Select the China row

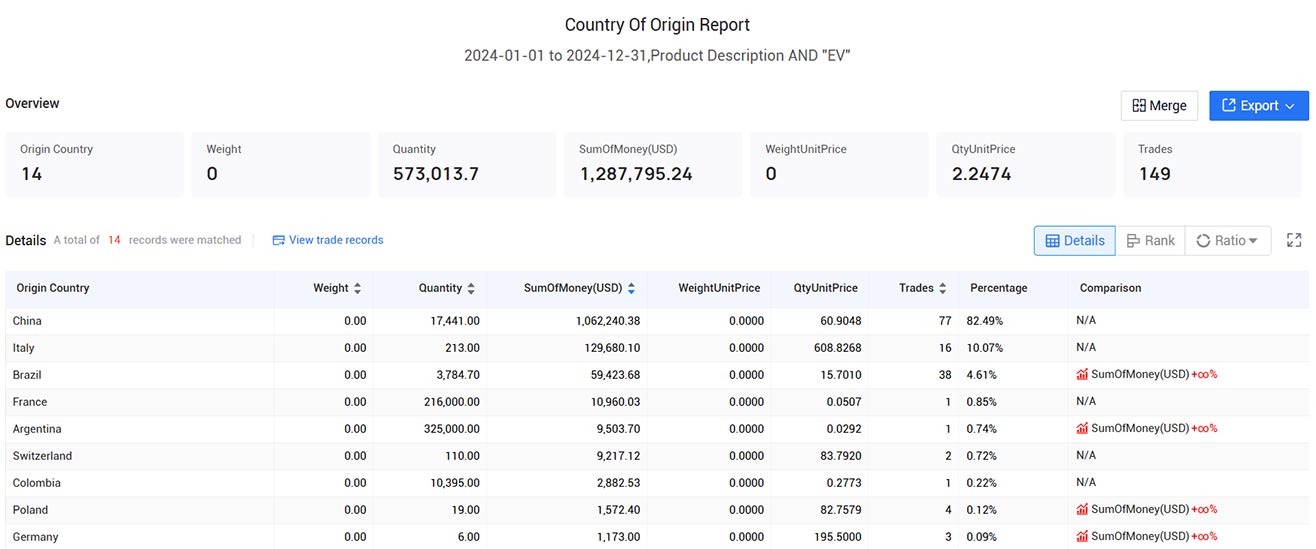(657, 321)
